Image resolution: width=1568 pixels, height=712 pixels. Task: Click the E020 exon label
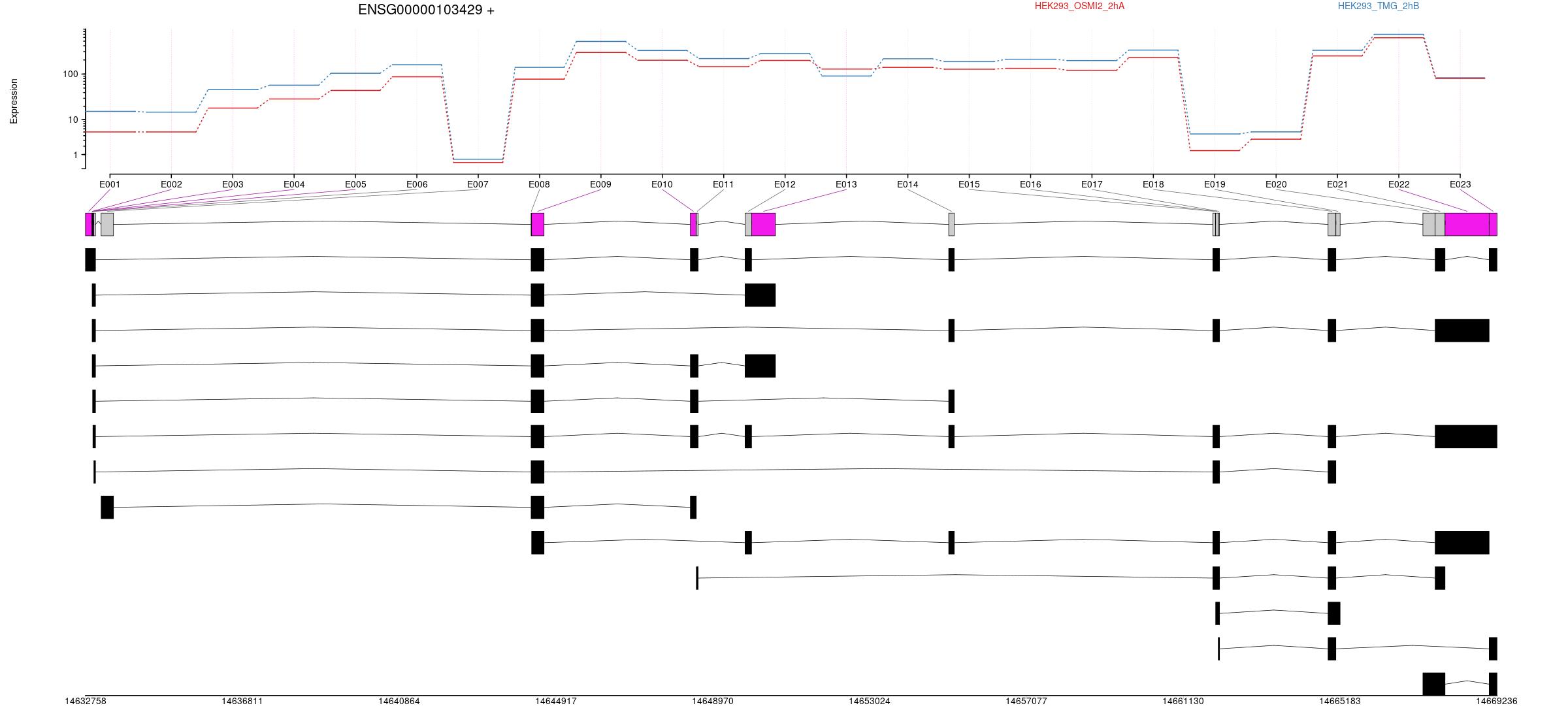pos(1276,184)
